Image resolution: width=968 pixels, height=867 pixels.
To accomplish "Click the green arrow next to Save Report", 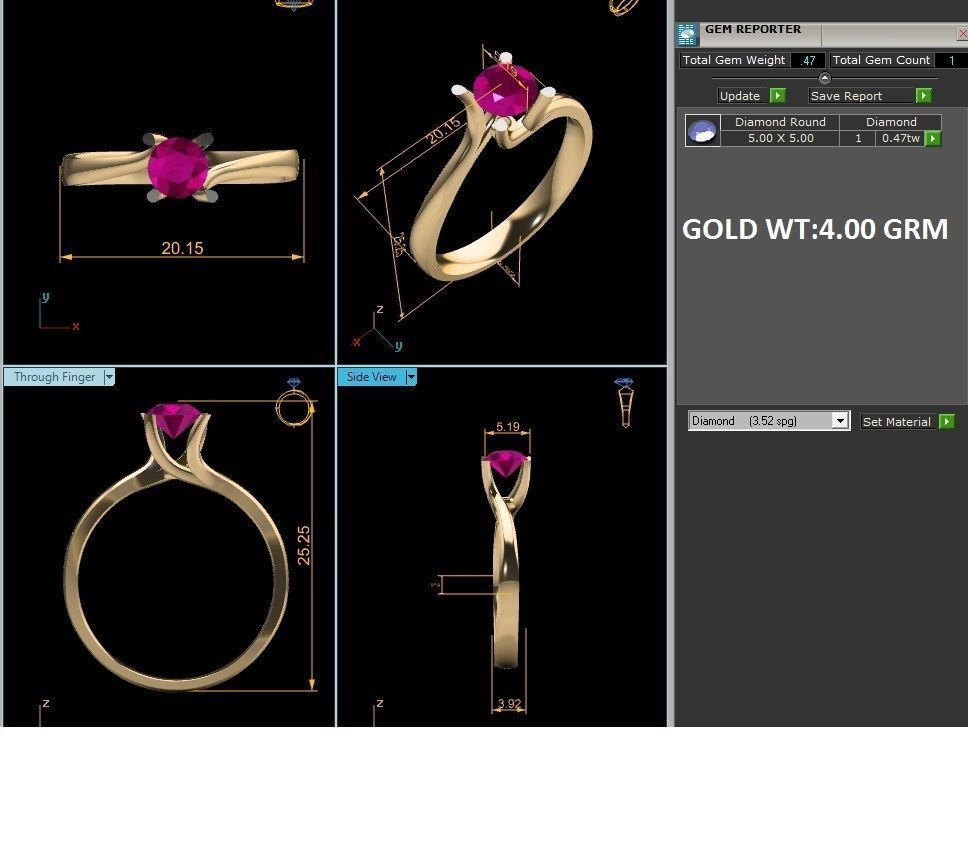I will coord(924,96).
